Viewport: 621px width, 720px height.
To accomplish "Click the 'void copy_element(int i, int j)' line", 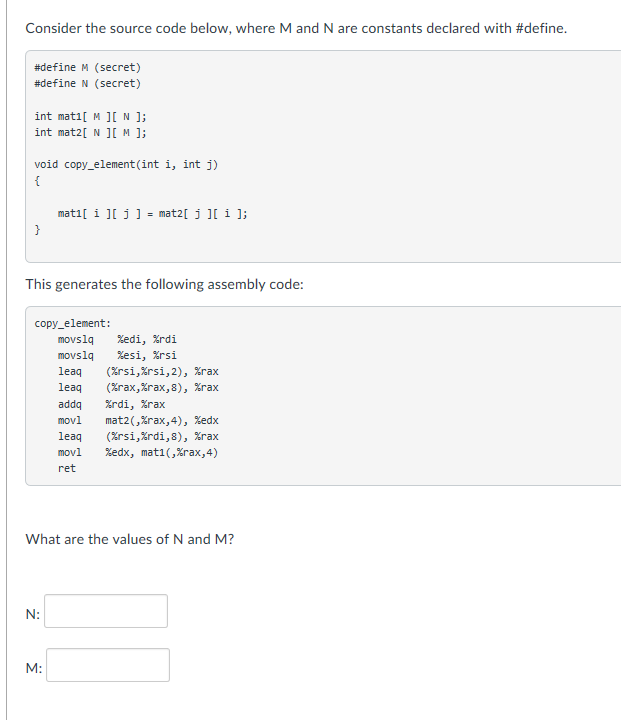I will [126, 165].
